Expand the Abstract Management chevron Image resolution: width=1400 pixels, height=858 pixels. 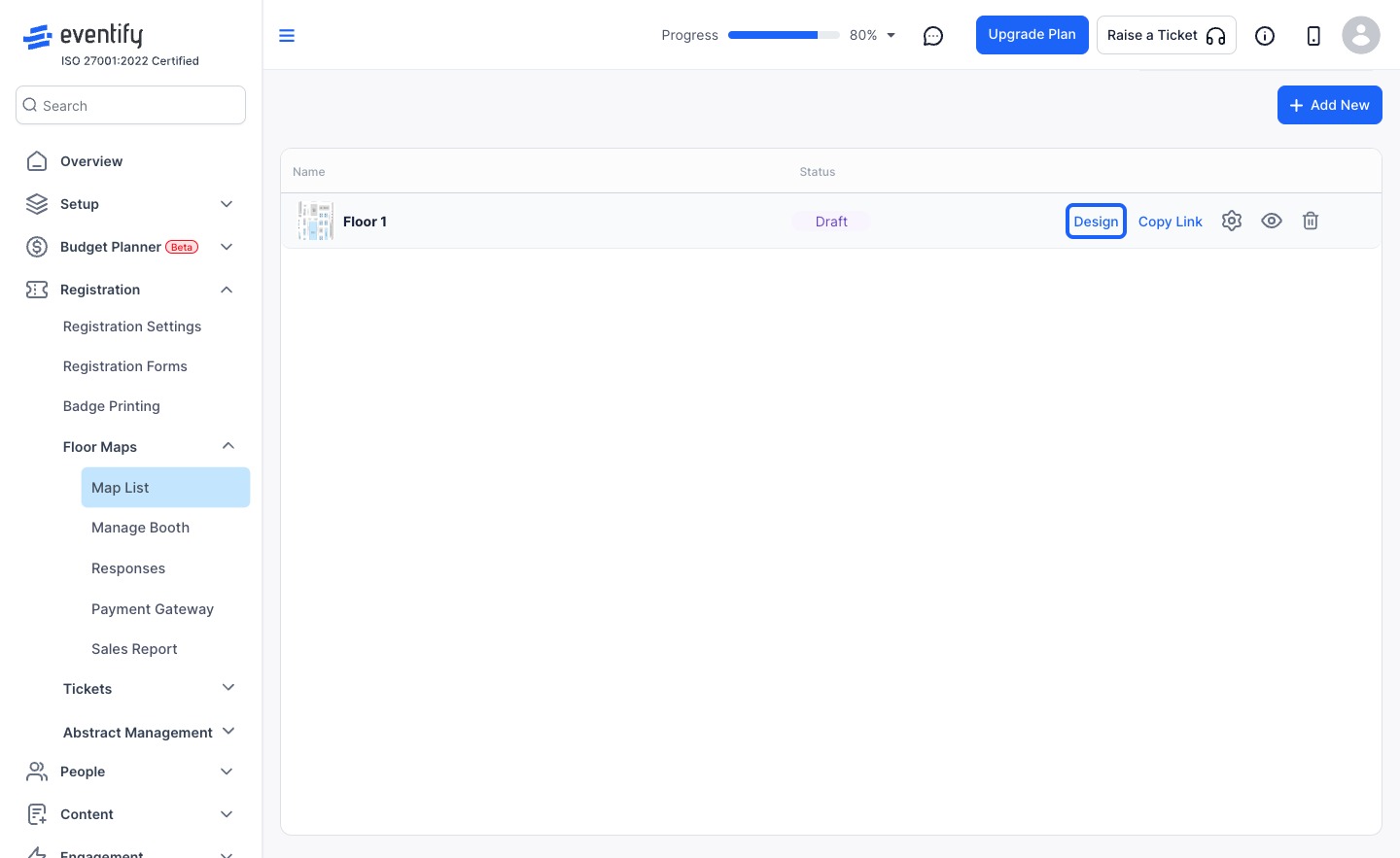(228, 731)
